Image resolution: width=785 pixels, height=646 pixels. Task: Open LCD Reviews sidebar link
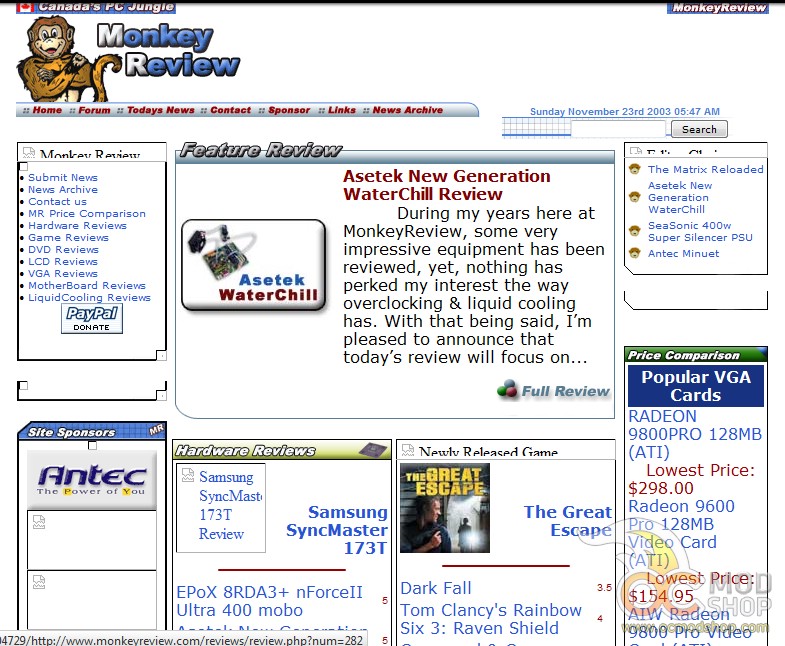[x=63, y=261]
